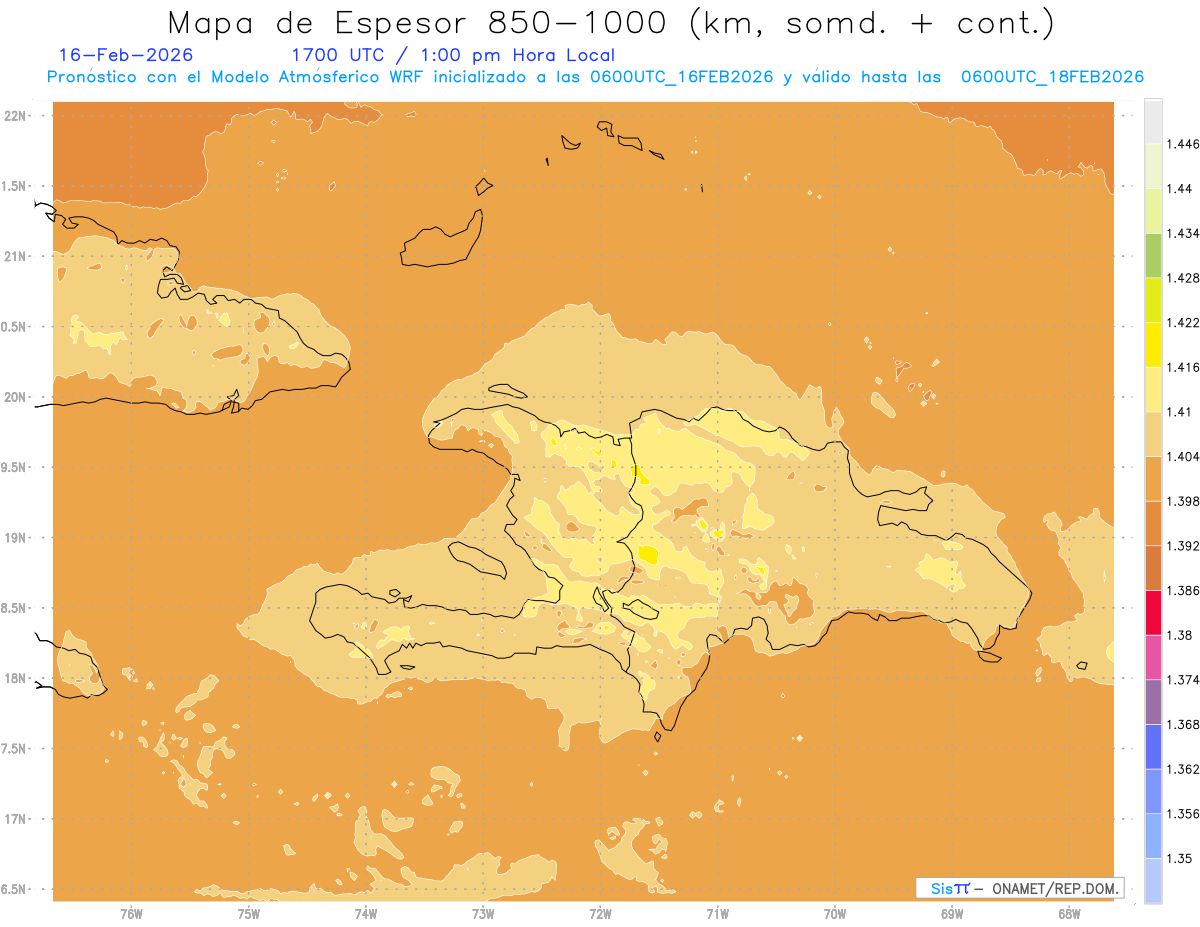Click the '75W' longitude label
This screenshot has height=927, width=1200.
[x=249, y=913]
